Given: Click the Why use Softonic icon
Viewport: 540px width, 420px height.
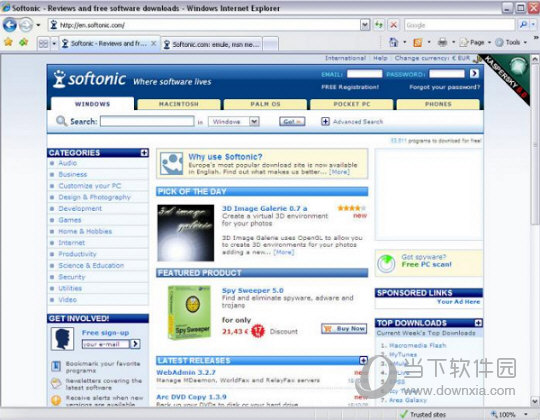Looking at the screenshot, I should click(x=172, y=164).
